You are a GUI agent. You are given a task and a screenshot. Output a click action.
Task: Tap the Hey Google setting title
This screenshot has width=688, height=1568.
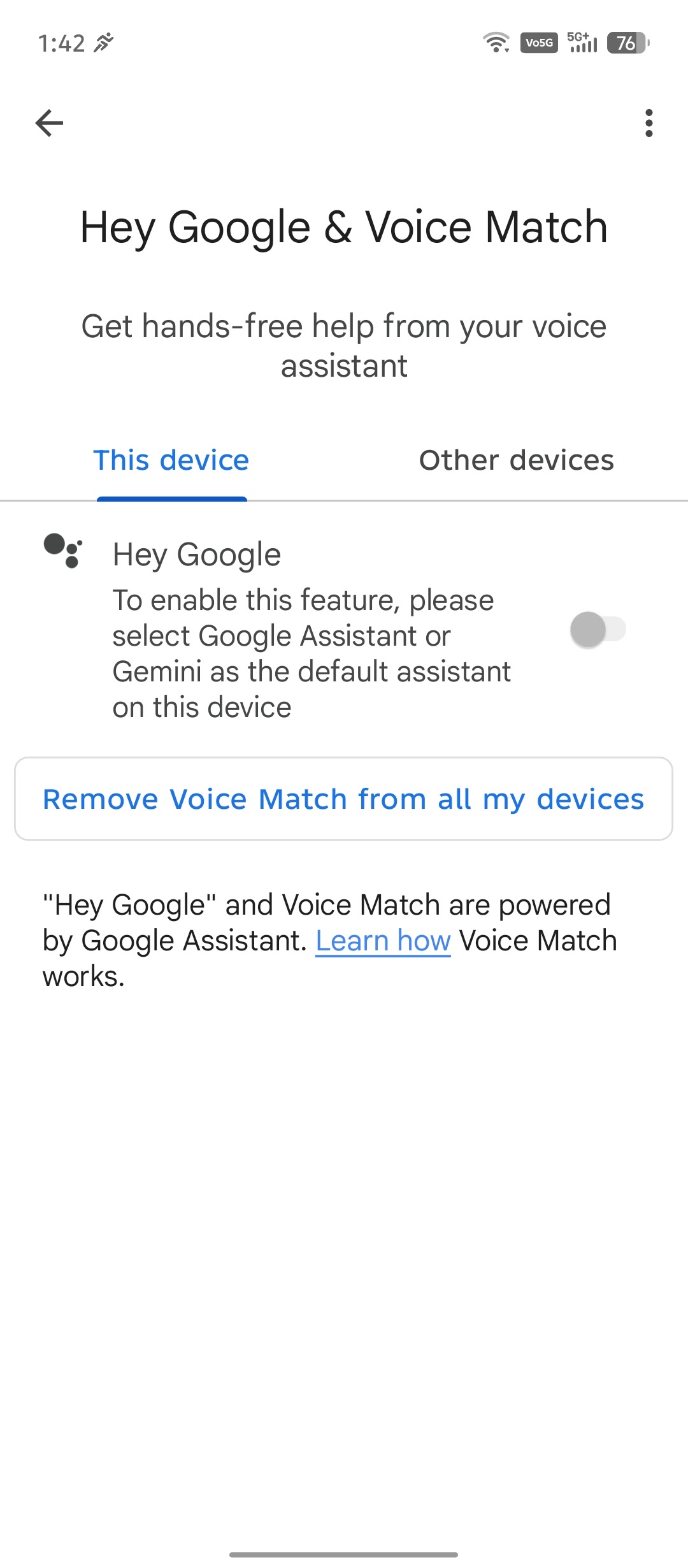point(197,555)
